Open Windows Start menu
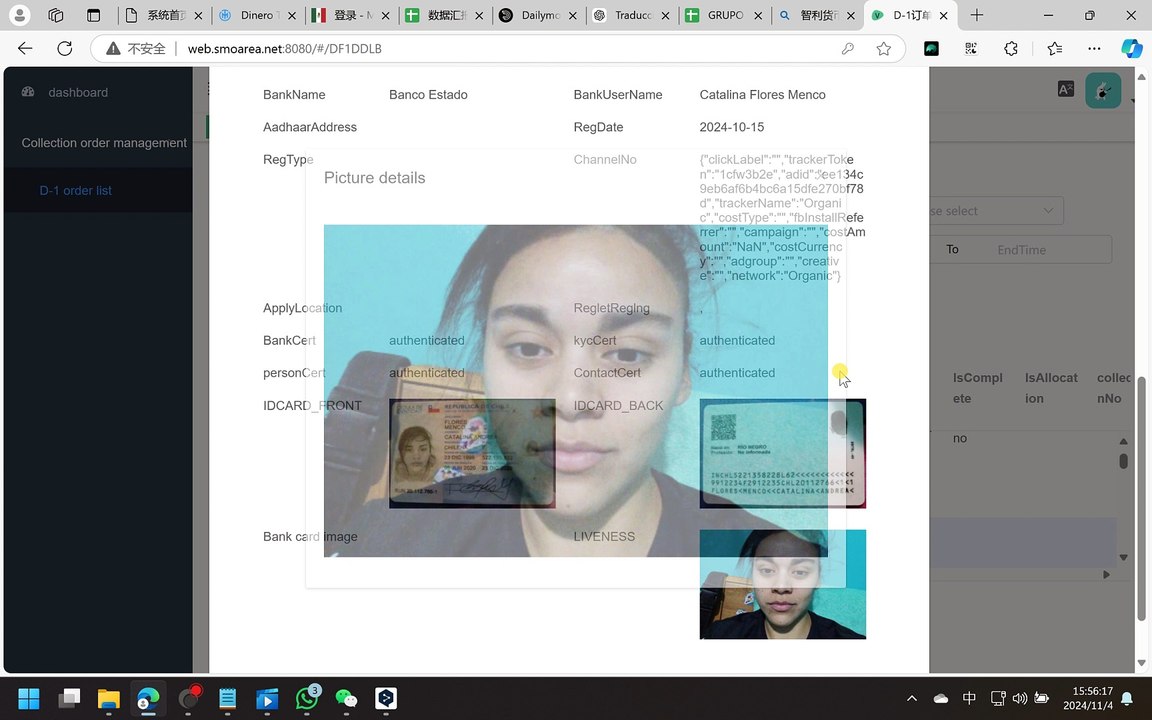This screenshot has width=1152, height=720. click(29, 698)
